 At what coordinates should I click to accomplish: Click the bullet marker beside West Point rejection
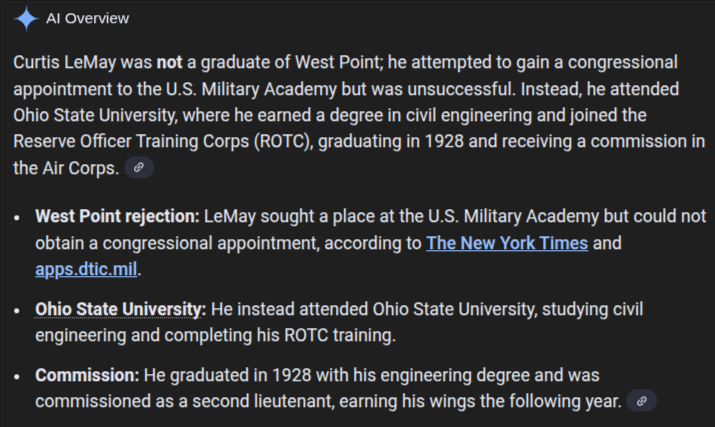18,217
